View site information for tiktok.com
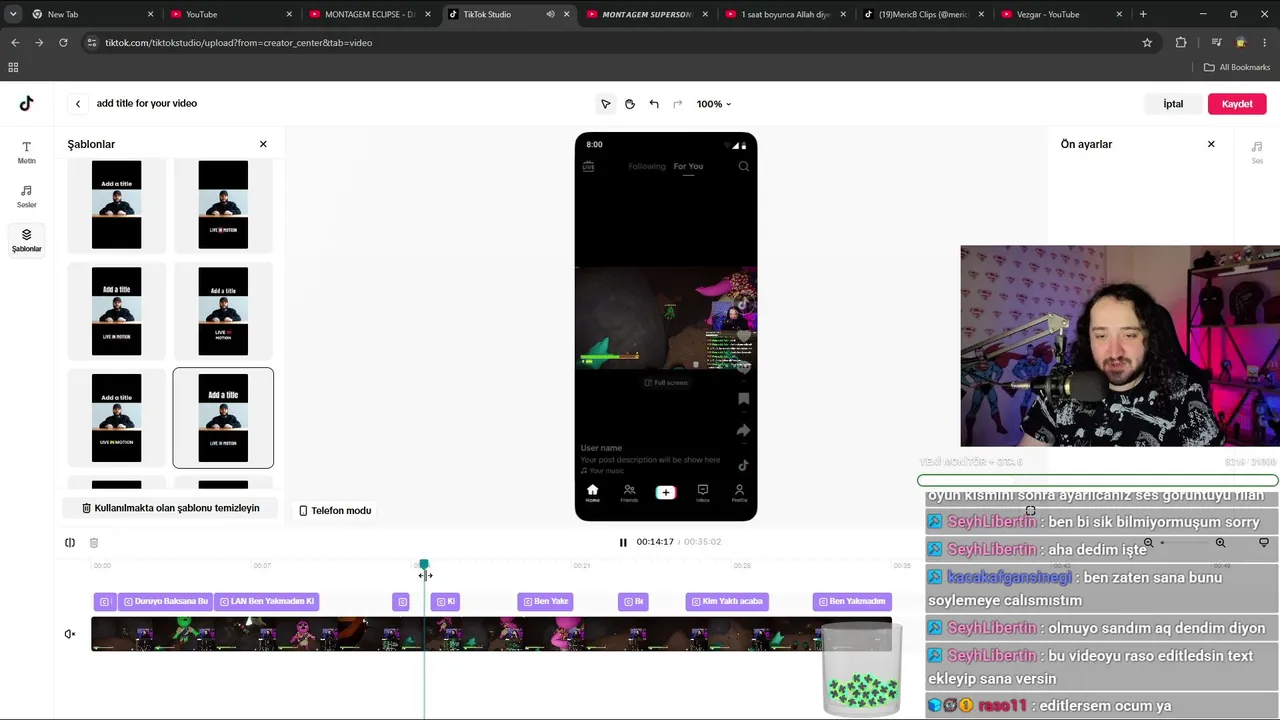The image size is (1280, 720). click(91, 43)
